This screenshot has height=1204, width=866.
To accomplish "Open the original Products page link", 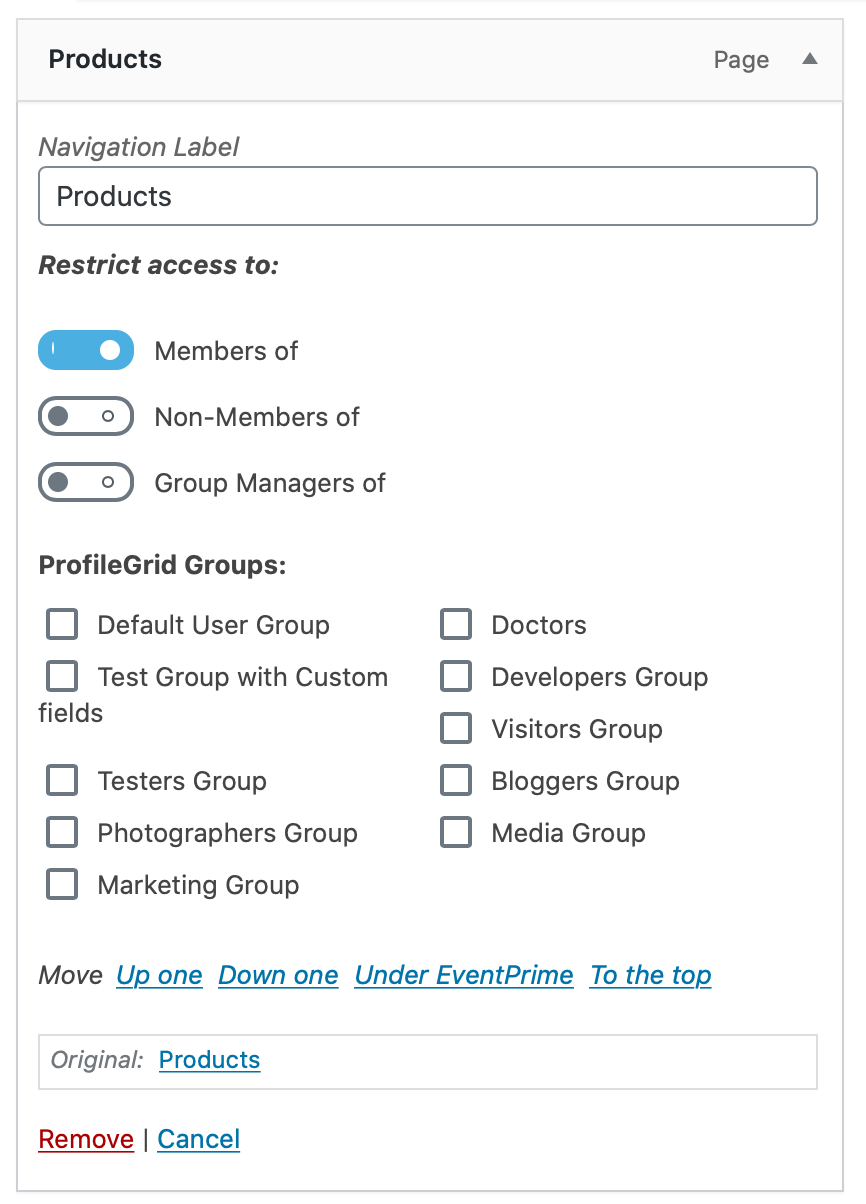I will (x=209, y=1060).
